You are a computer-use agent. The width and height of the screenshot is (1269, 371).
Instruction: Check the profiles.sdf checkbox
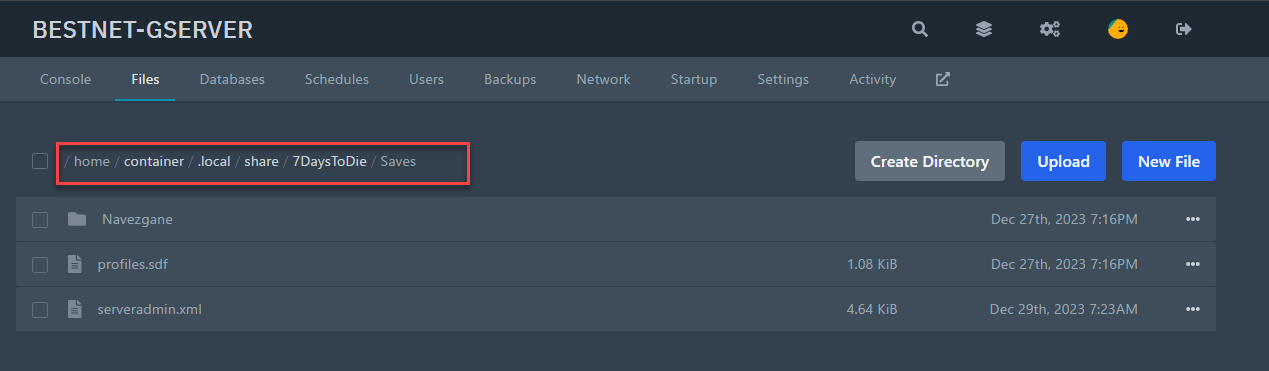pos(40,264)
